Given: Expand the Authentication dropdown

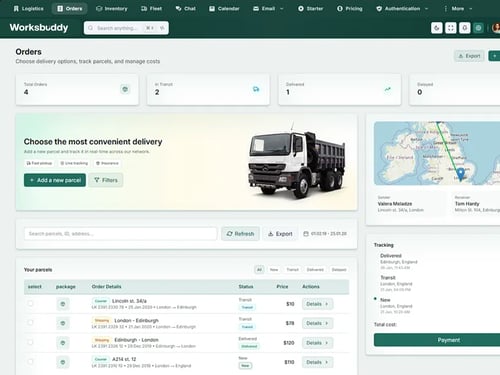Looking at the screenshot, I should pyautogui.click(x=402, y=9).
